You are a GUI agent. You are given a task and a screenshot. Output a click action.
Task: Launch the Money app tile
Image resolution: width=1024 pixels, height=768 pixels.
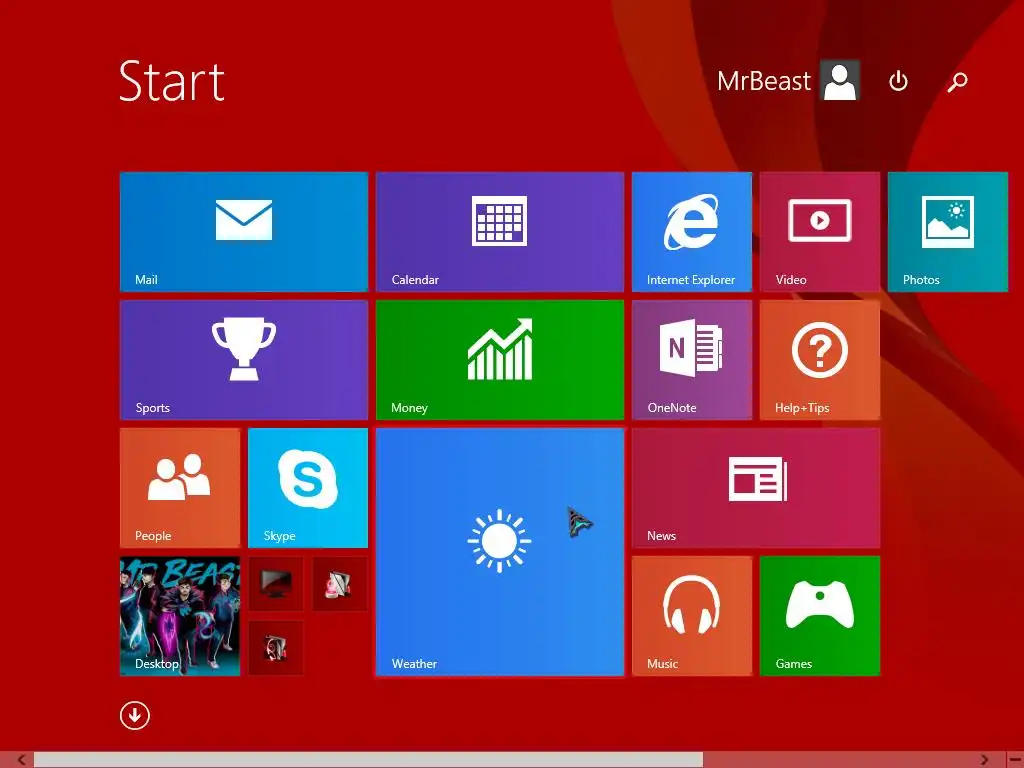pos(500,360)
